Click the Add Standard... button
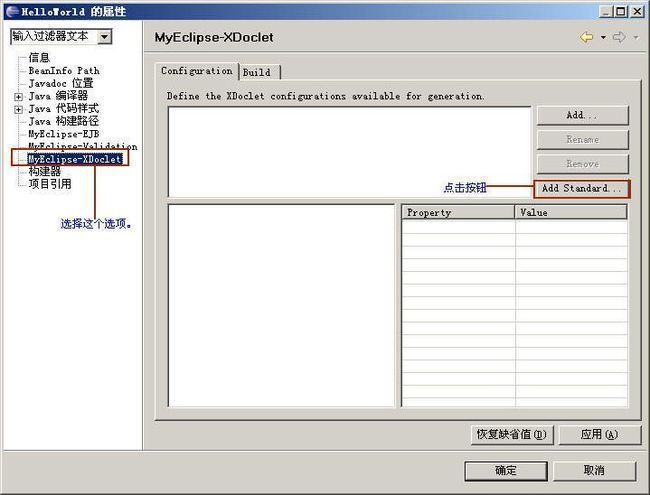 click(x=582, y=189)
